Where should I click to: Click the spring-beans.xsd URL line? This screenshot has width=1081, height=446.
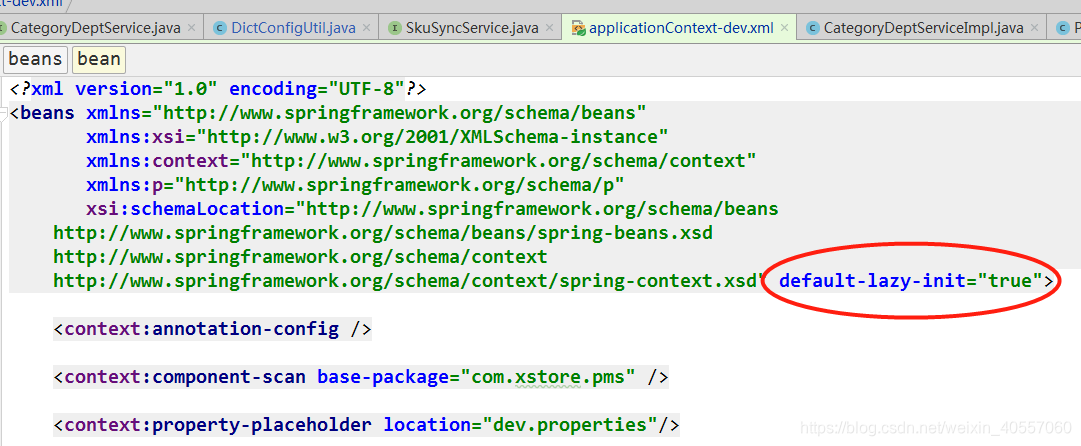point(383,233)
